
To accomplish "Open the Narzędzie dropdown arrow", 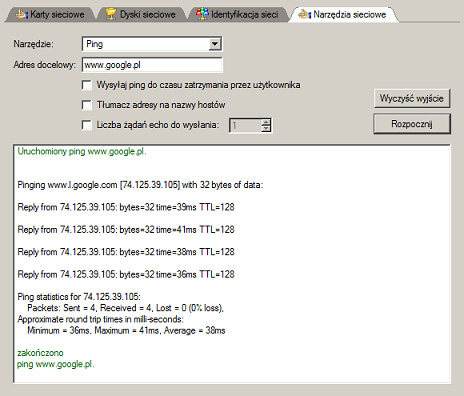I will (x=215, y=44).
